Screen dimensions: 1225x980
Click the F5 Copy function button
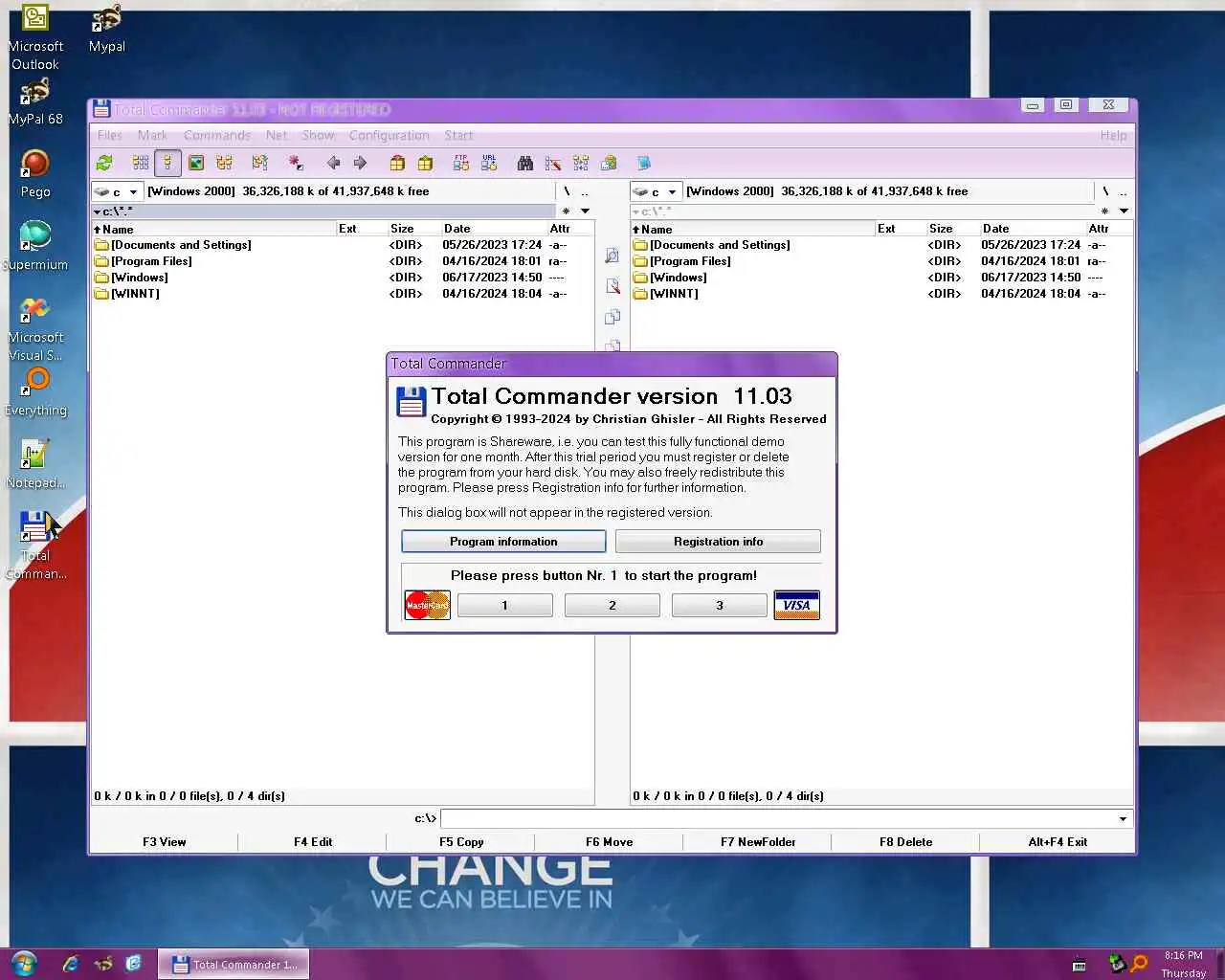click(461, 842)
